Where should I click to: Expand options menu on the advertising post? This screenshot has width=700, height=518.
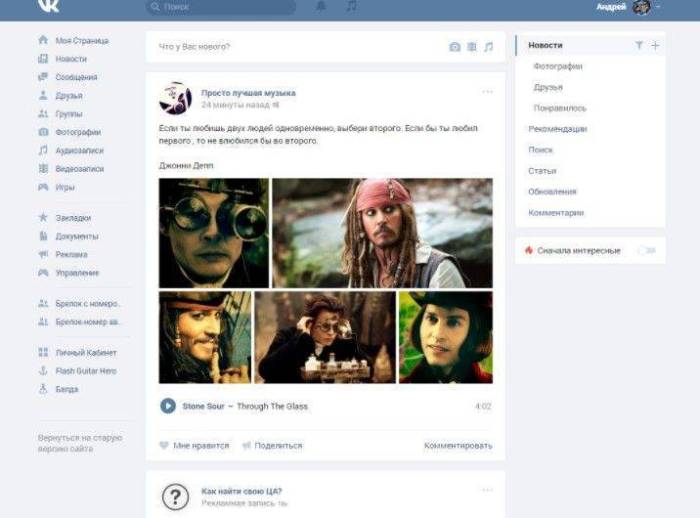coord(487,490)
